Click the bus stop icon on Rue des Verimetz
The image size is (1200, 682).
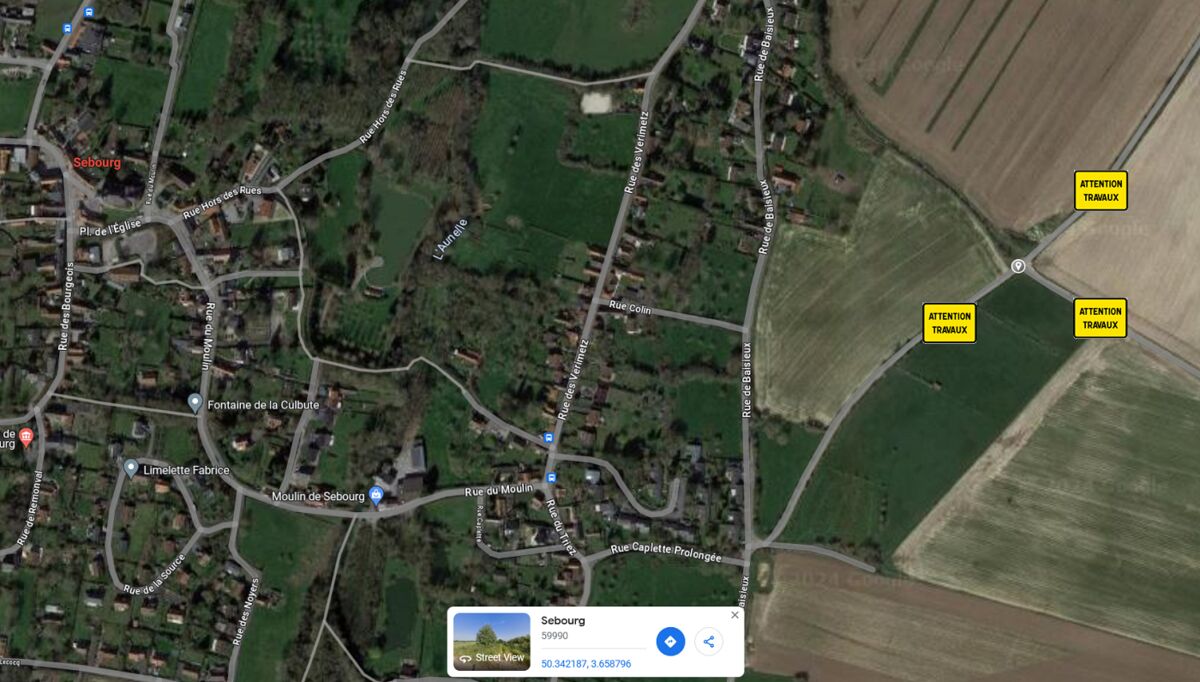547,438
